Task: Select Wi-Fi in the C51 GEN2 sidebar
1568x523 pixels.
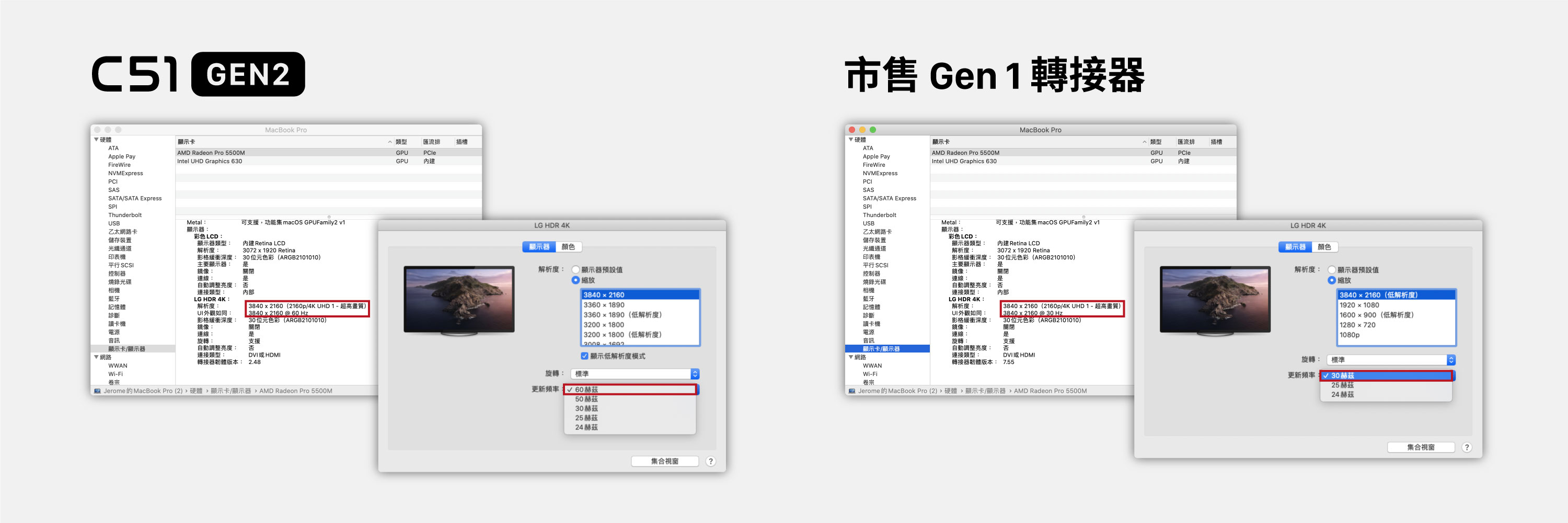Action: coord(116,374)
